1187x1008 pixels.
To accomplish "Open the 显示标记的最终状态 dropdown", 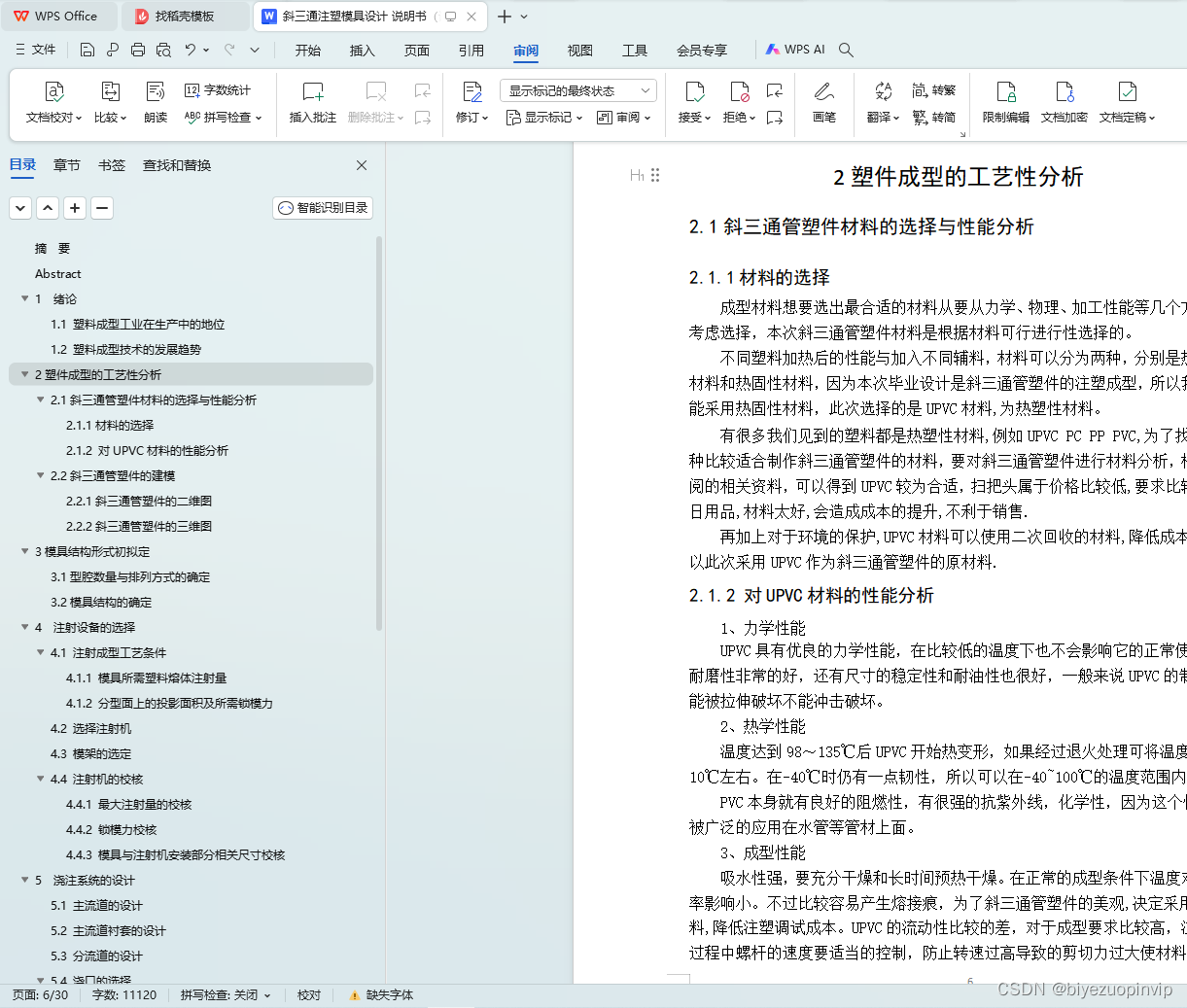I will [578, 90].
